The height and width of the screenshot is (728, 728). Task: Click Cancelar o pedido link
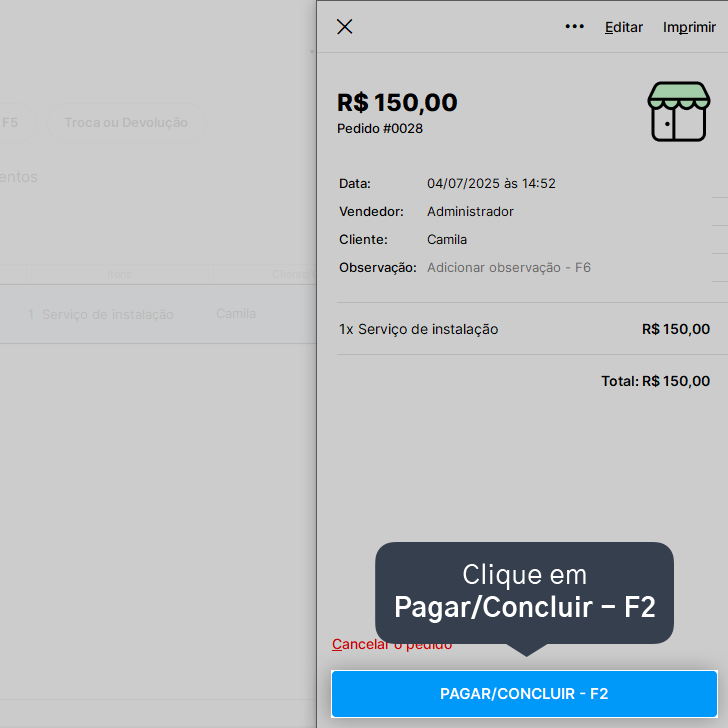(392, 644)
